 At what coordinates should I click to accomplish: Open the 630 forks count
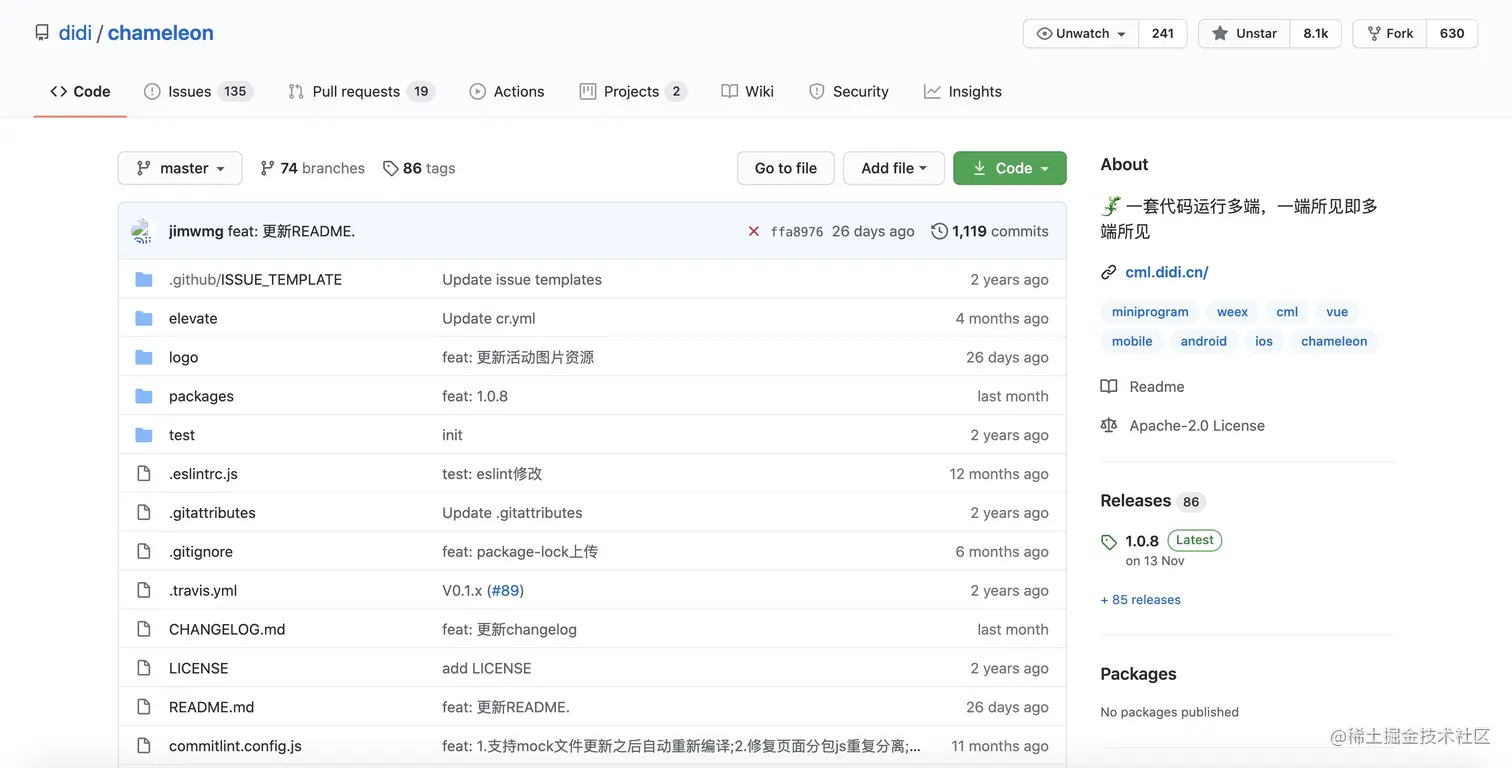coord(1452,33)
